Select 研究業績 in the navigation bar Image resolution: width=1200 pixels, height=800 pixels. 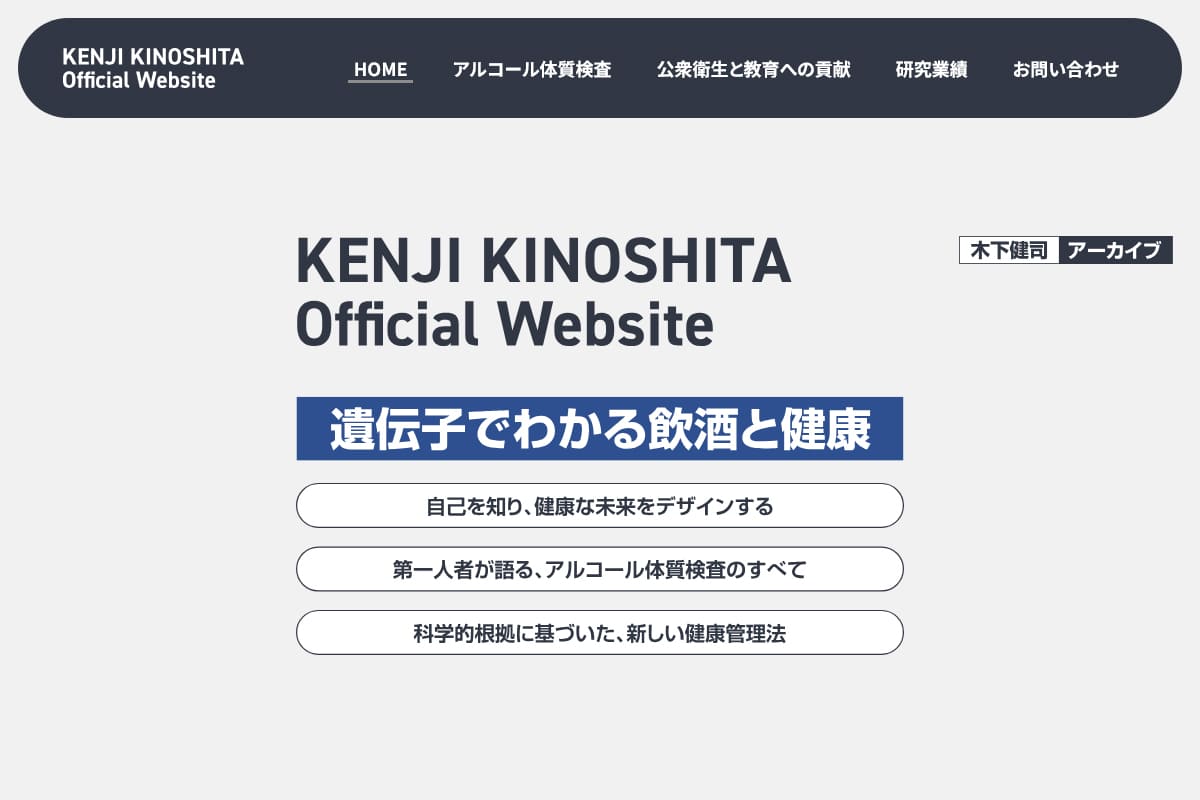click(x=931, y=70)
